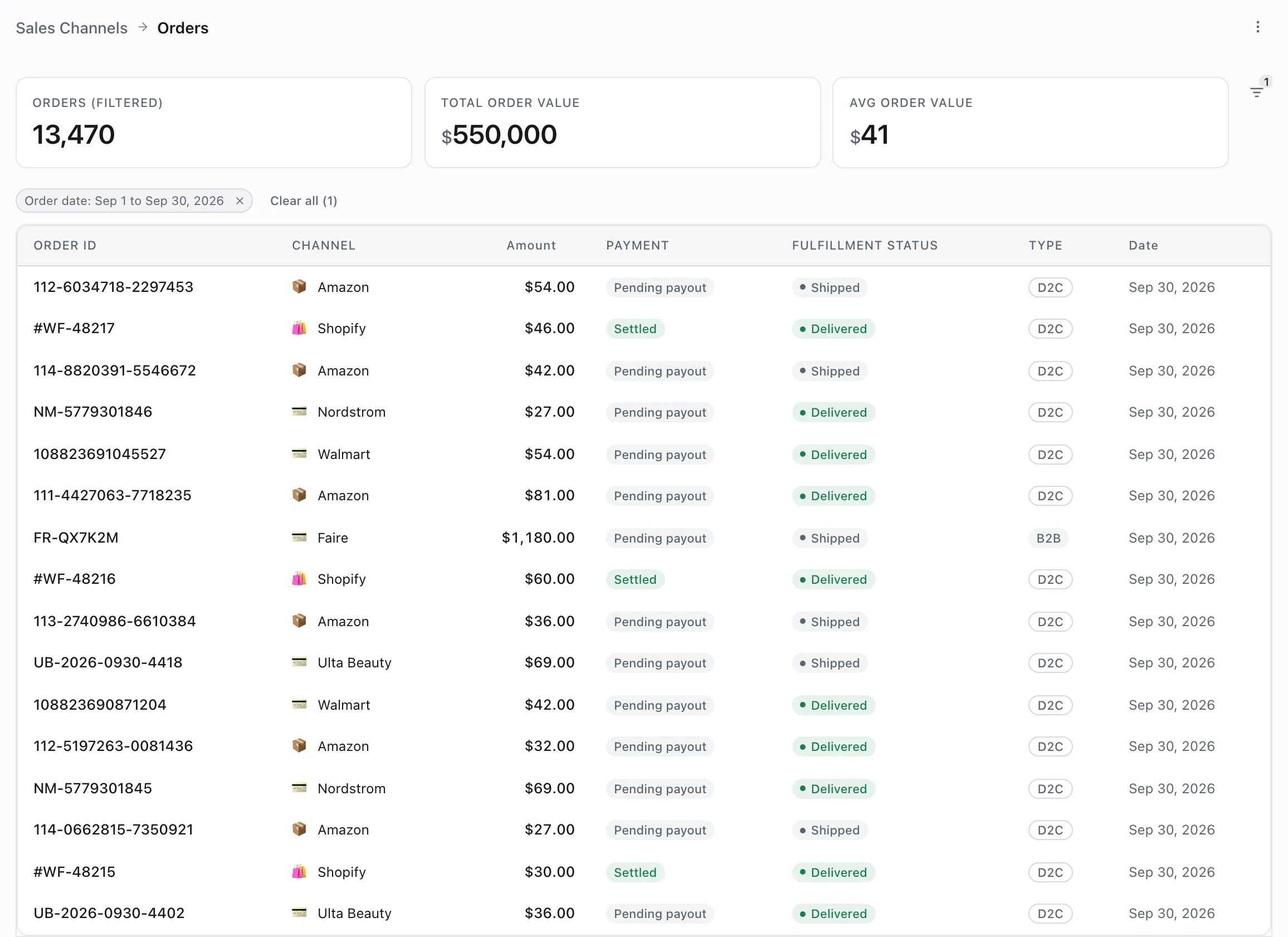Open order ID 108823690871204

100,704
